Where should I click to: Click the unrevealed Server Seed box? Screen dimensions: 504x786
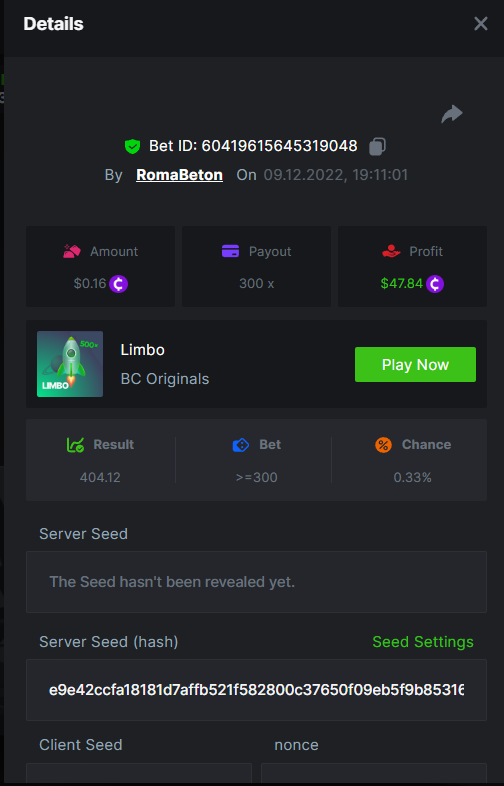click(256, 582)
